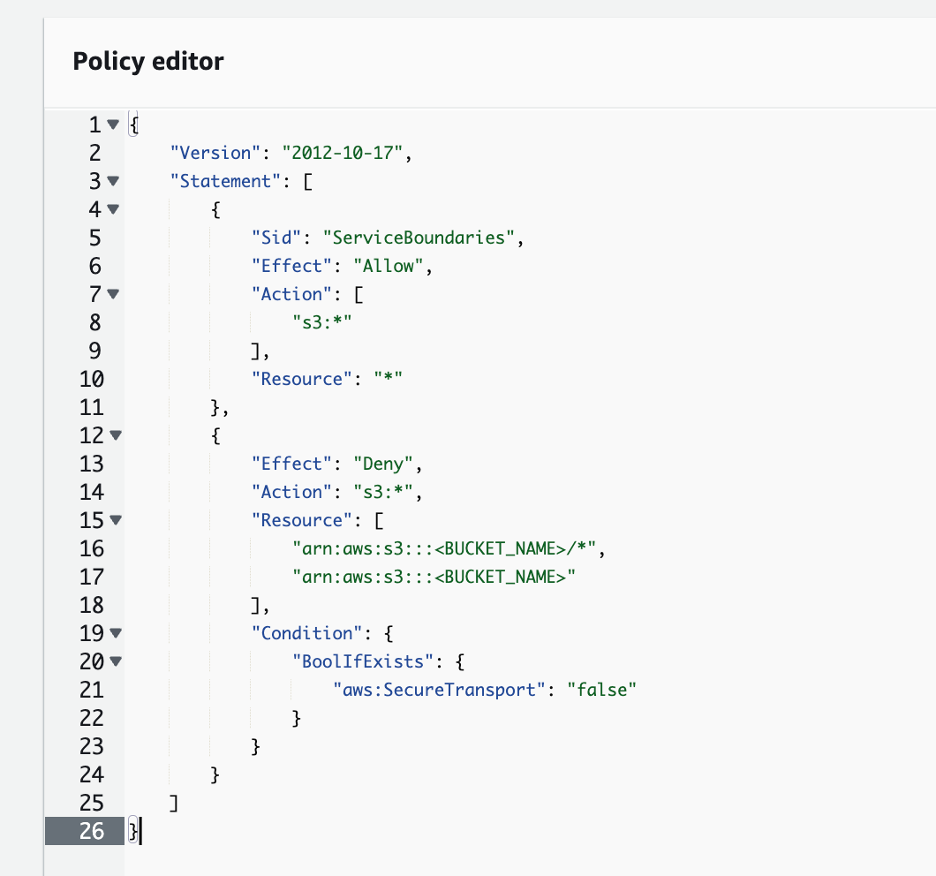Click the Policy editor heading
936x876 pixels.
tap(148, 62)
